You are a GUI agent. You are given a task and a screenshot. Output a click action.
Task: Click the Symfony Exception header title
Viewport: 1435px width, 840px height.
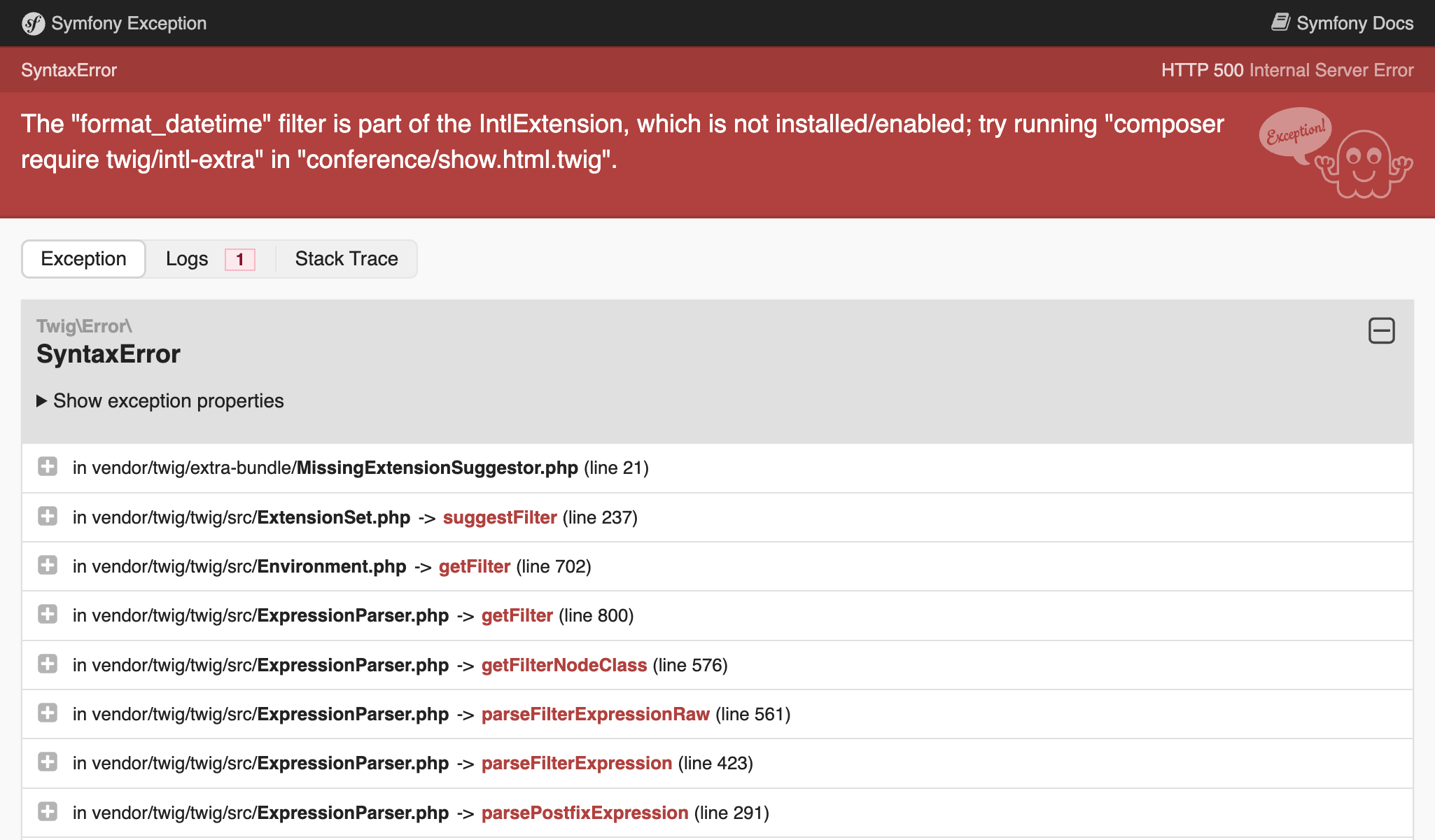click(127, 23)
